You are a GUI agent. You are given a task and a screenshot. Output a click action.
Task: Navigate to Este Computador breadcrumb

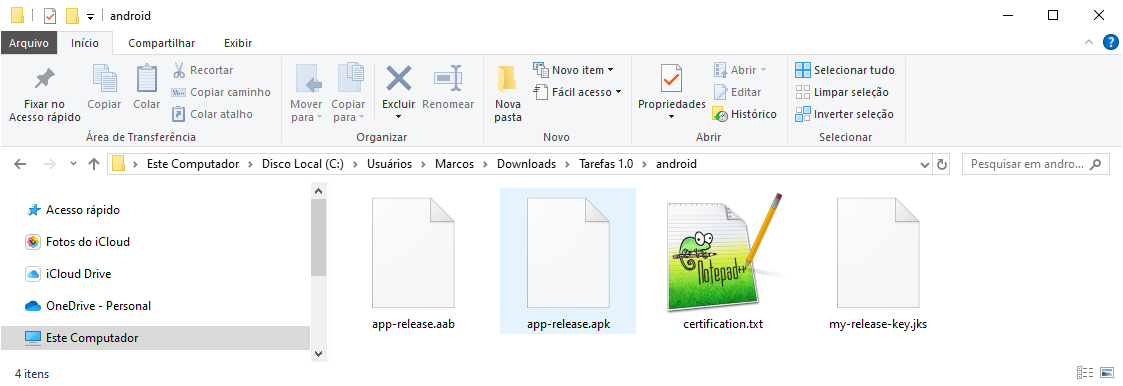193,164
